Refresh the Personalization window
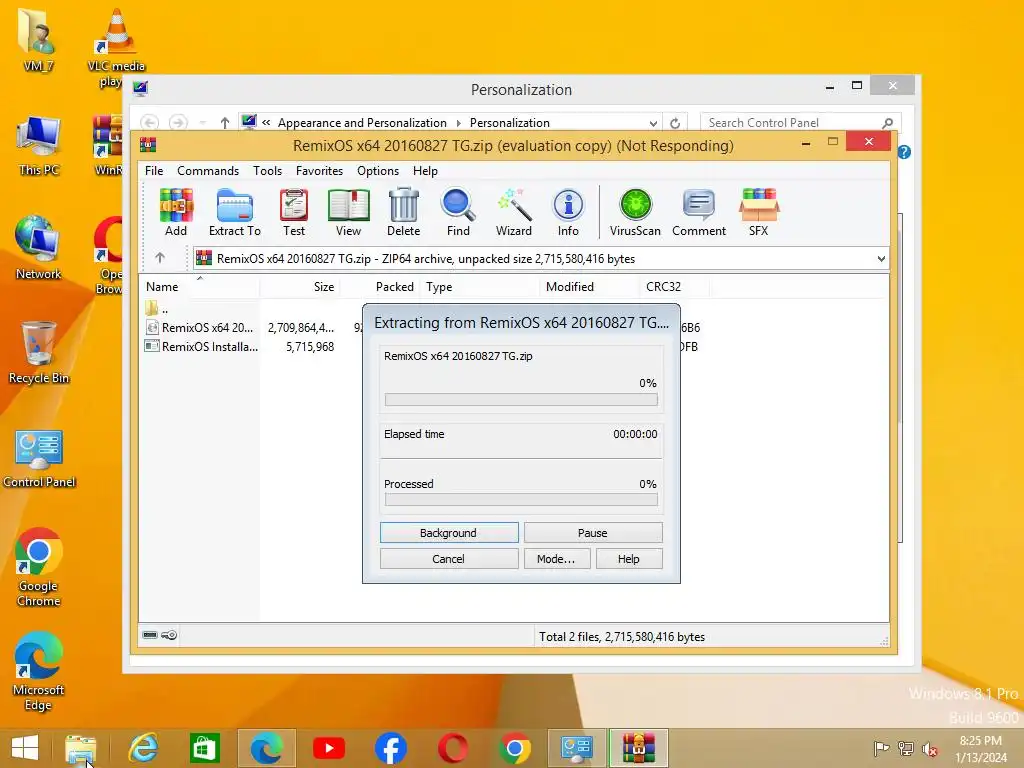The width and height of the screenshot is (1024, 768). click(x=675, y=123)
